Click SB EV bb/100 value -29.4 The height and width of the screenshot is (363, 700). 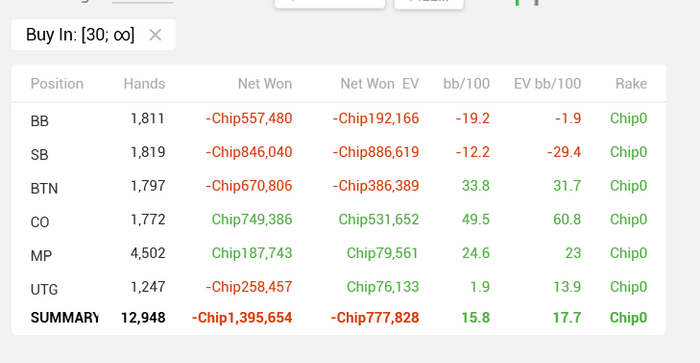pyautogui.click(x=564, y=152)
